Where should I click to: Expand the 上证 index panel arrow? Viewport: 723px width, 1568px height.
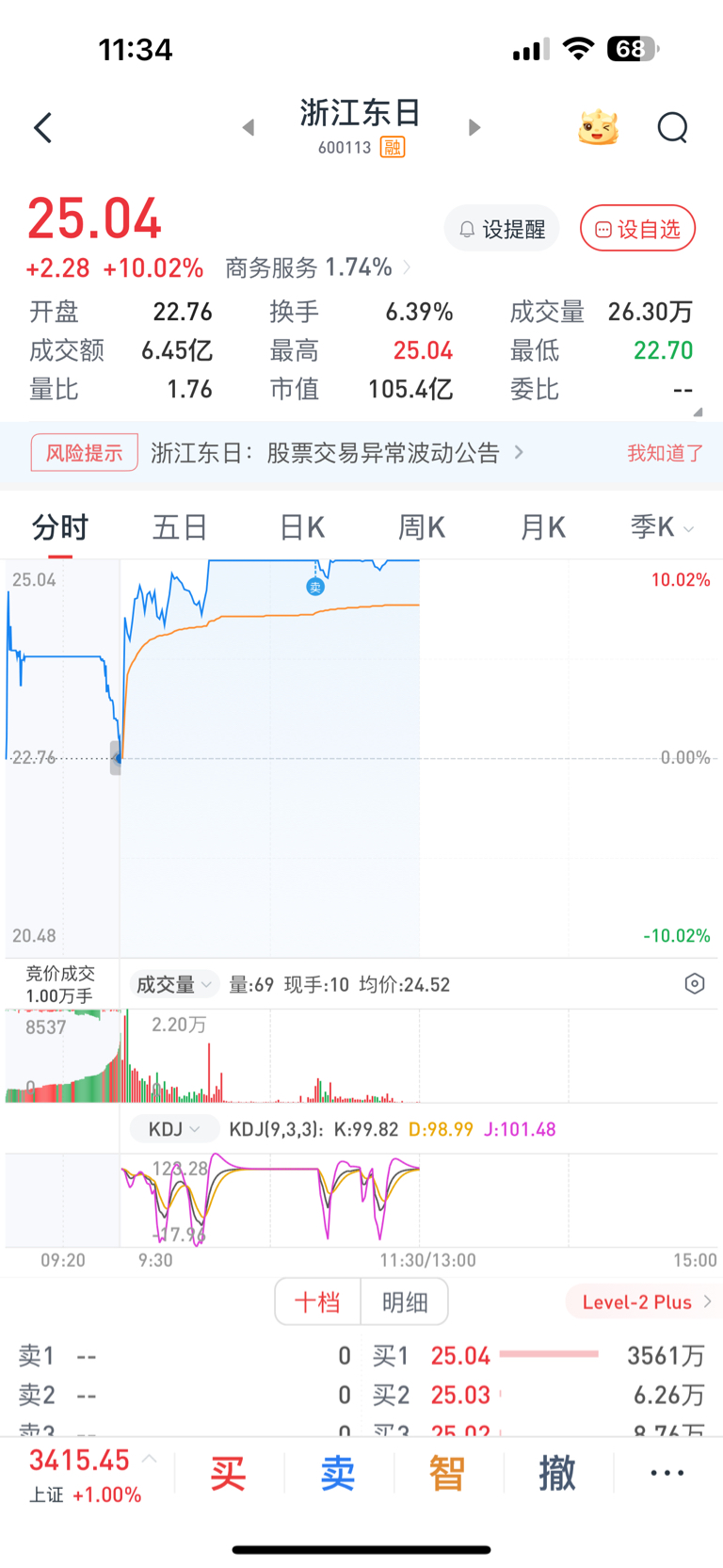point(149,1459)
